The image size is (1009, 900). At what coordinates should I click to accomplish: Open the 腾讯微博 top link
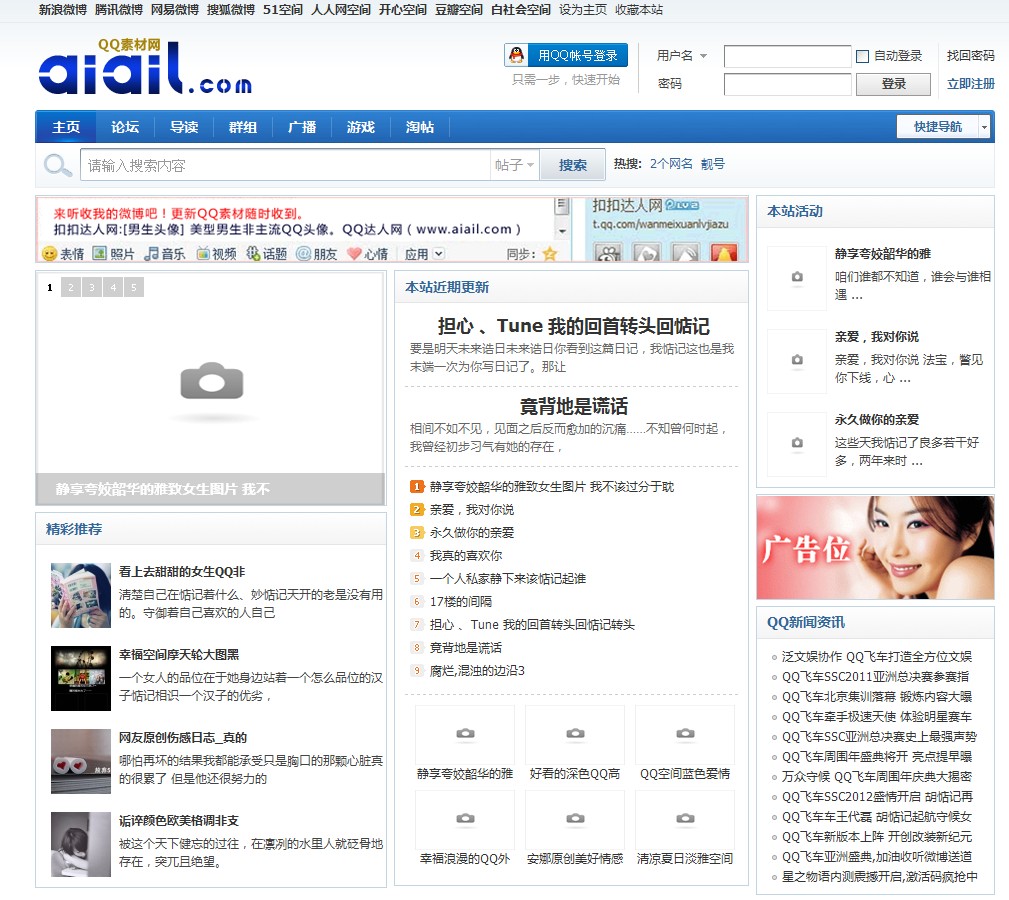[x=118, y=10]
